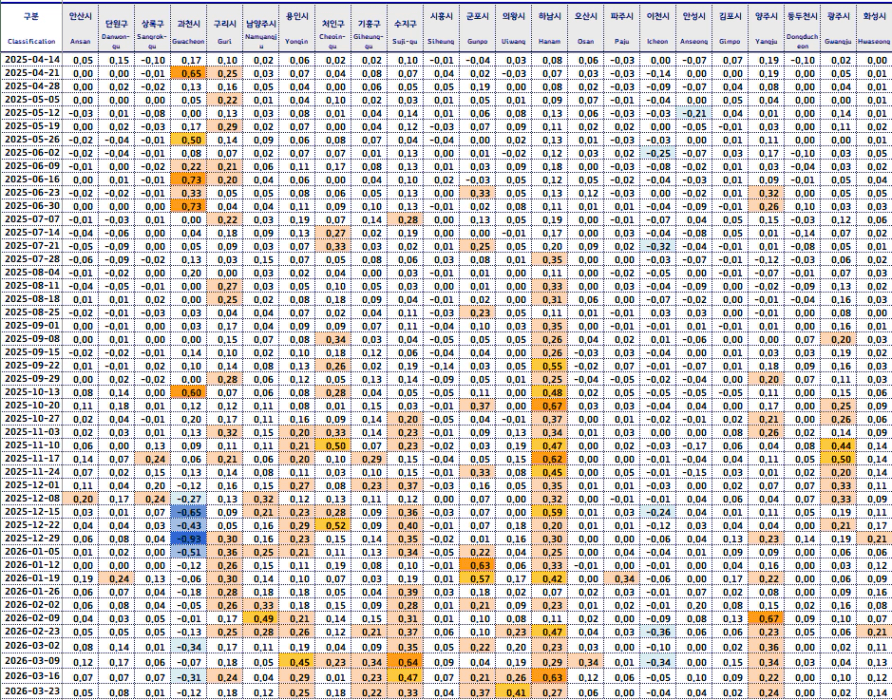Click Hanam 0.63 cell in 2026-03-16 row
The image size is (892, 700).
tap(550, 677)
